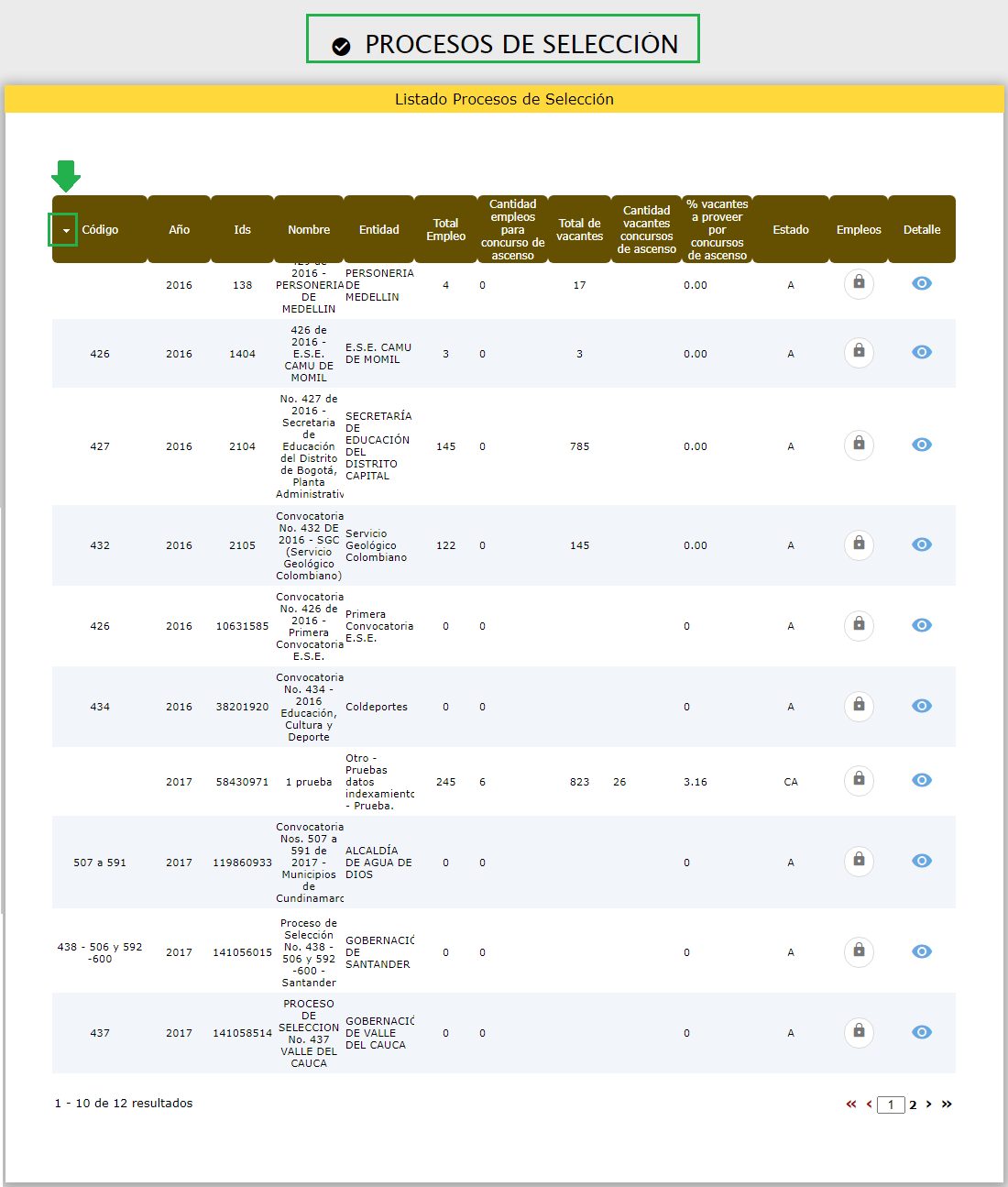This screenshot has width=1008, height=1187.
Task: Go to last page double-arrow
Action: (947, 1105)
